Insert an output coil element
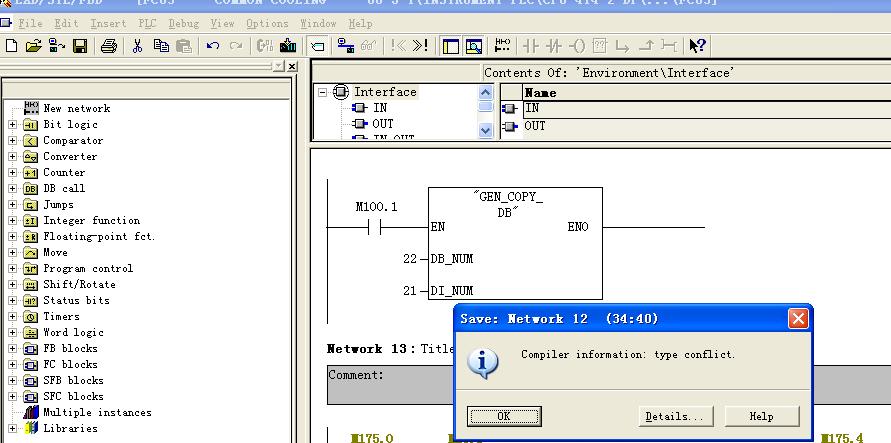 [577, 46]
